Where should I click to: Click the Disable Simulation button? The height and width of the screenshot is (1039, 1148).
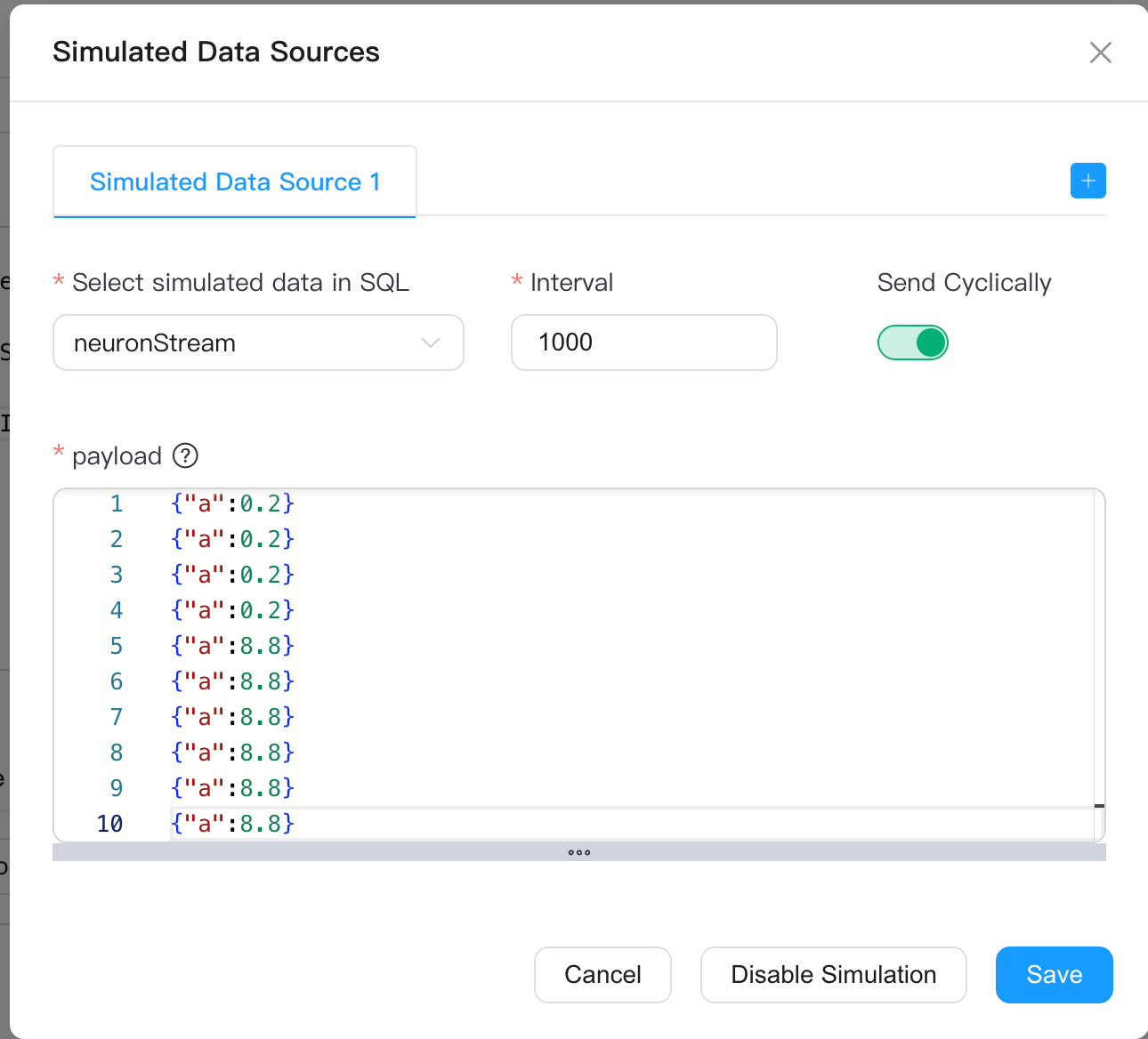pos(833,975)
